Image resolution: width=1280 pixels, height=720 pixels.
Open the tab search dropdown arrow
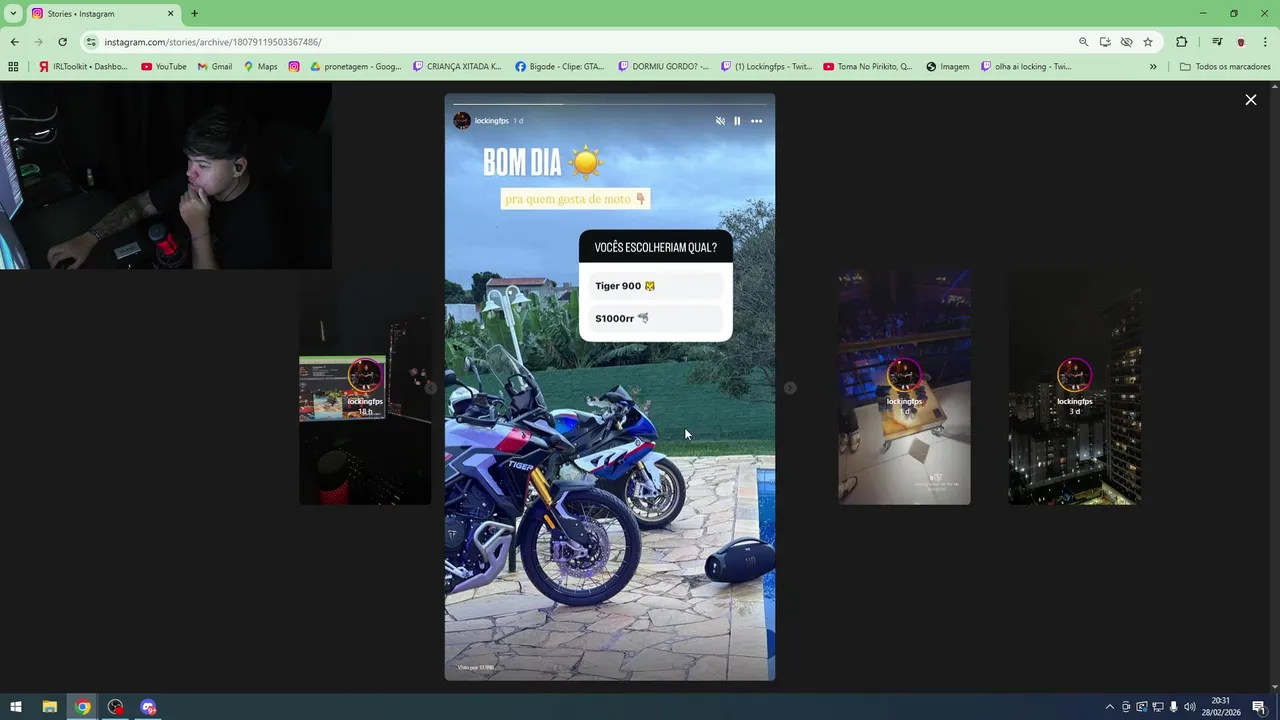[13, 13]
